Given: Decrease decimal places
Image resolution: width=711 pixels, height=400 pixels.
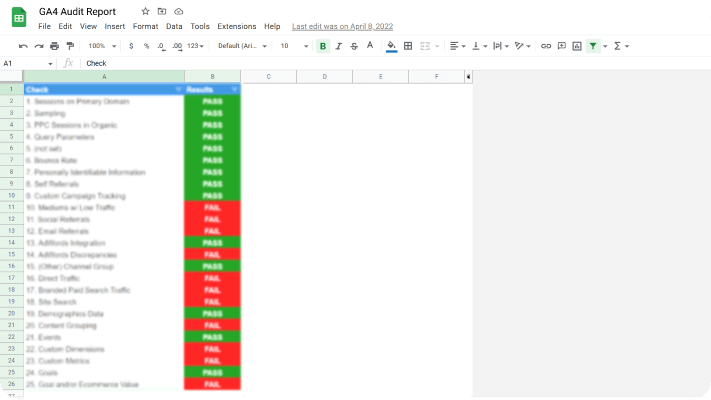Looking at the screenshot, I should [161, 46].
